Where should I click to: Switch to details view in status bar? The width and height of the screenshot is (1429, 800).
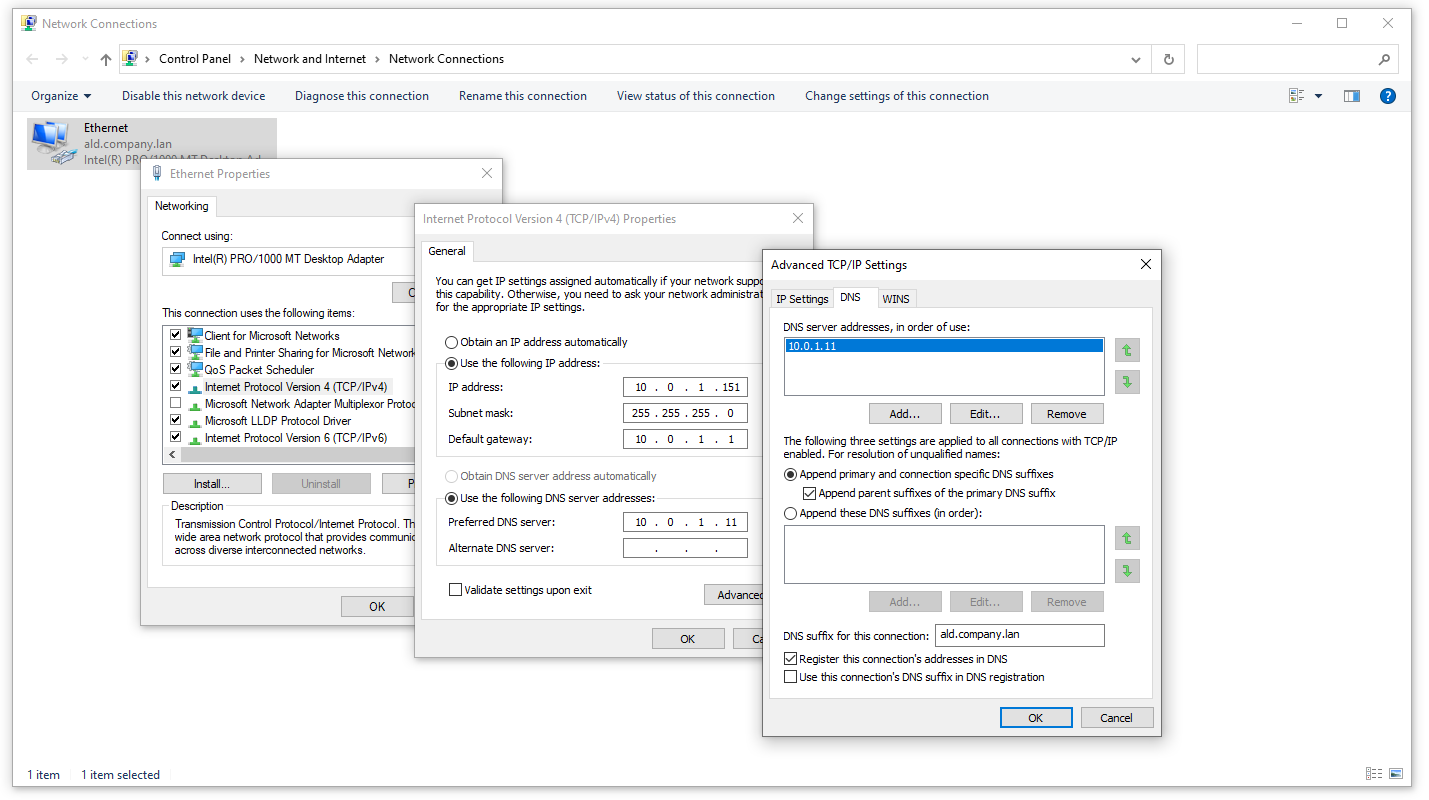point(1373,774)
